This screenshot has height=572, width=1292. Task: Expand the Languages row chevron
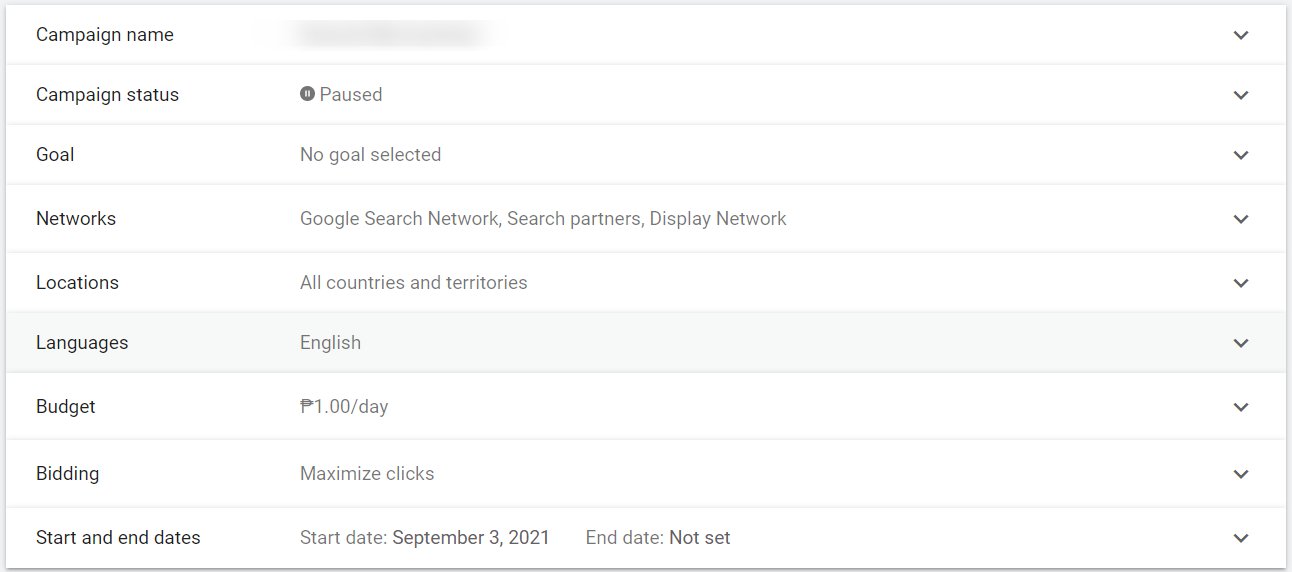tap(1241, 343)
